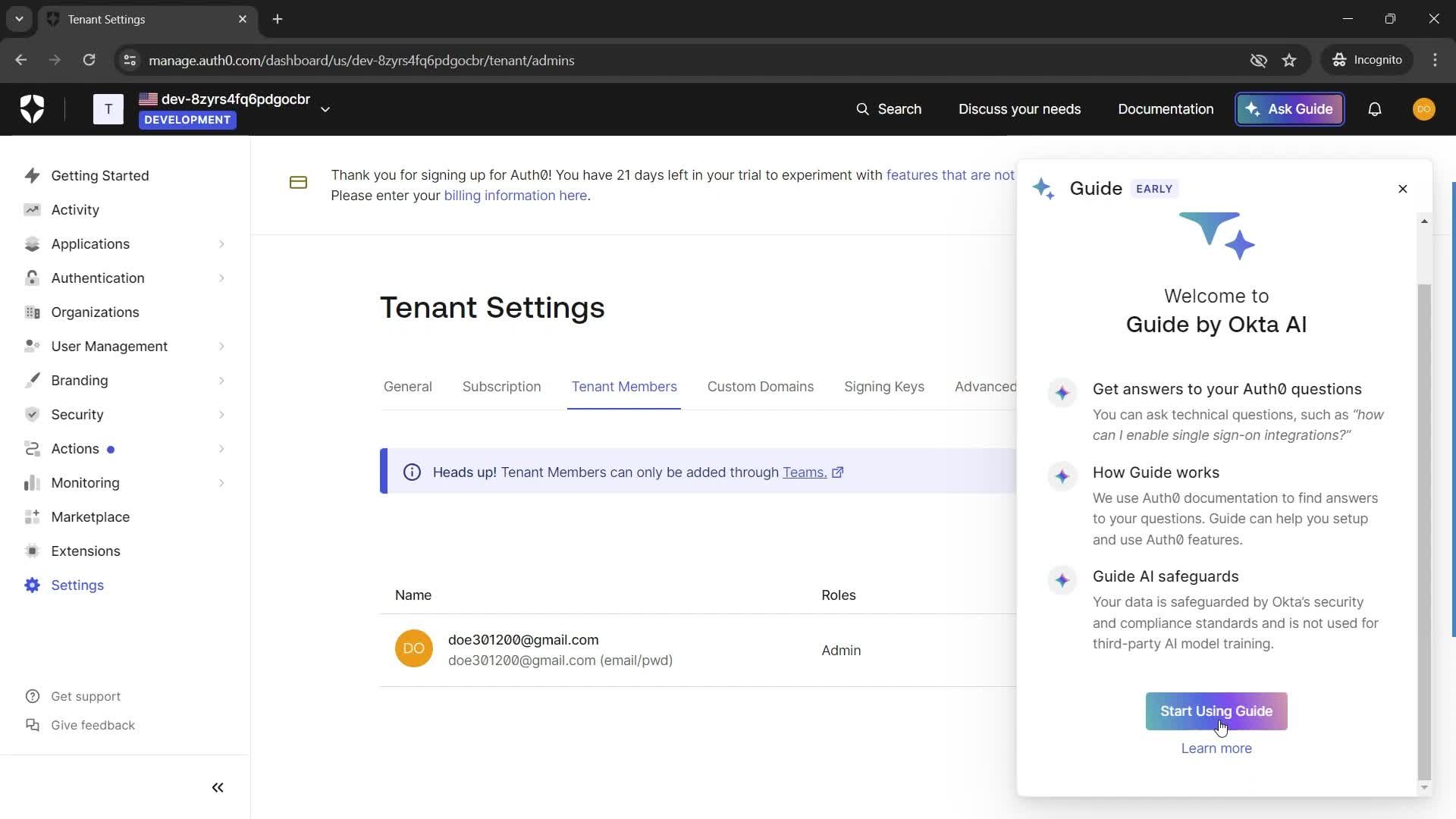Collapse sidebar with double chevron icon
Screen dimensions: 1456x819
pyautogui.click(x=218, y=788)
